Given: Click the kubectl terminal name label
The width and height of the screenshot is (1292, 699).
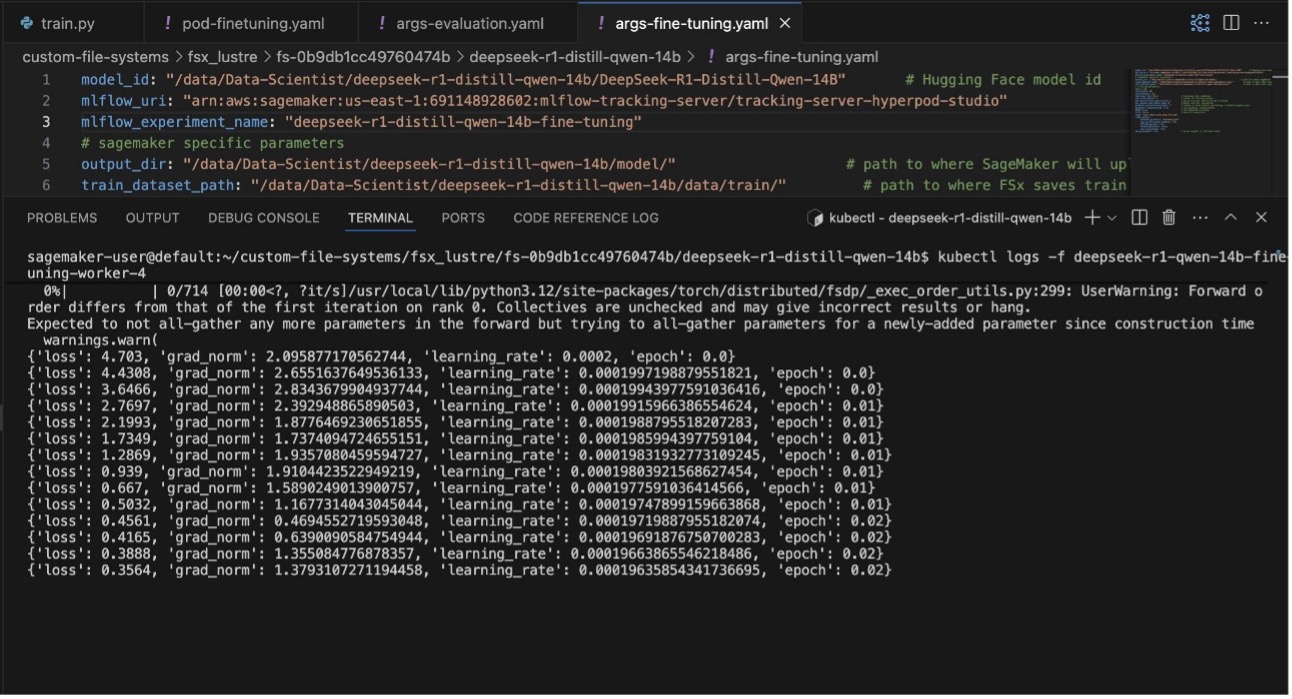Looking at the screenshot, I should (x=950, y=218).
